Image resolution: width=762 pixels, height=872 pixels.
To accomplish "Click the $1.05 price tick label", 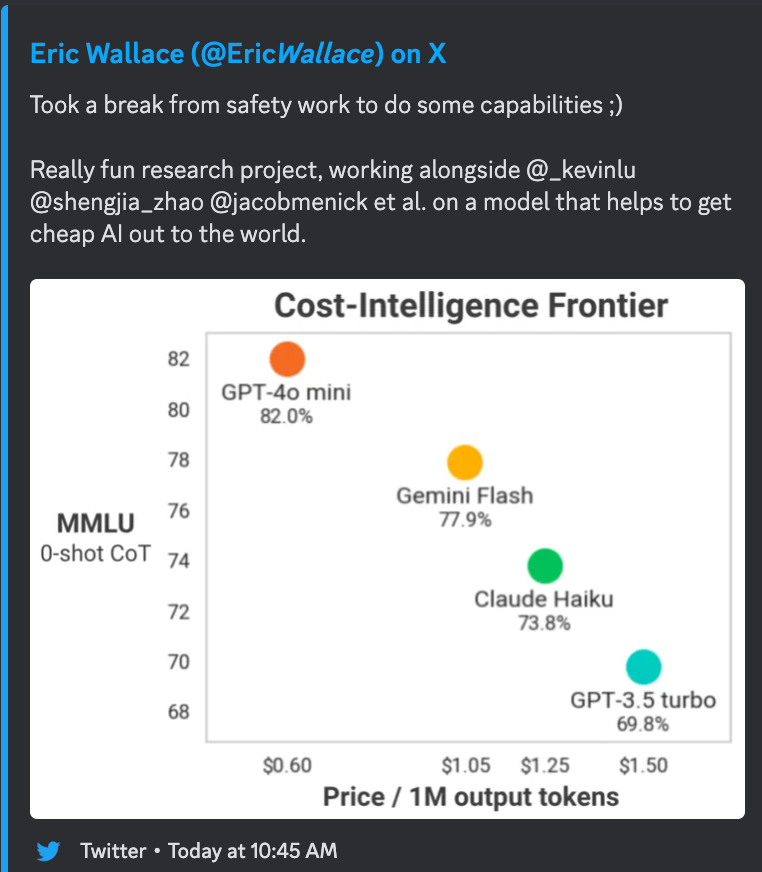I will tap(466, 766).
